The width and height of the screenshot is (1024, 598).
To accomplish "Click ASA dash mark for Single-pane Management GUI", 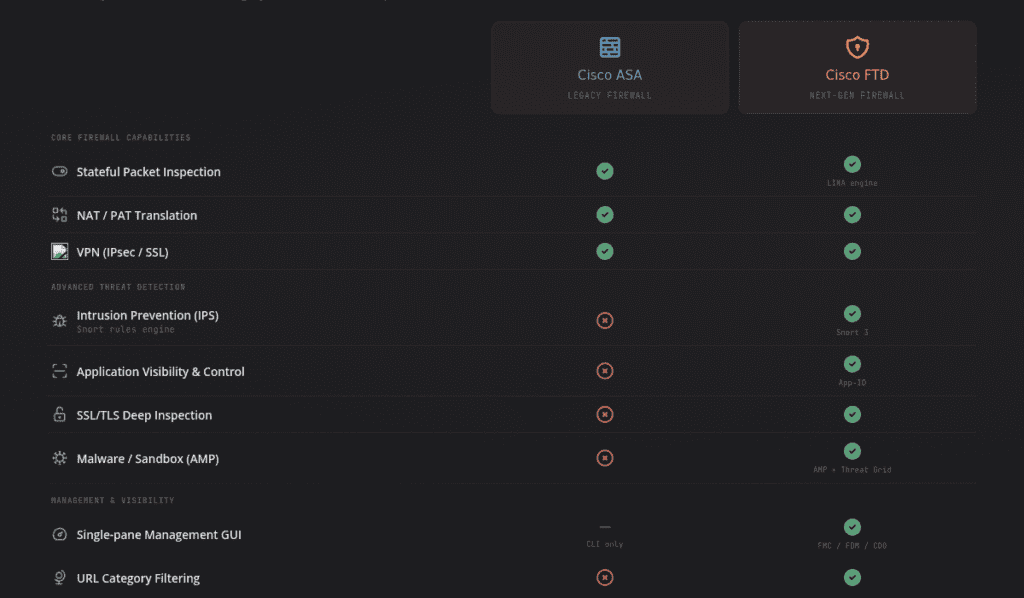I will click(605, 527).
